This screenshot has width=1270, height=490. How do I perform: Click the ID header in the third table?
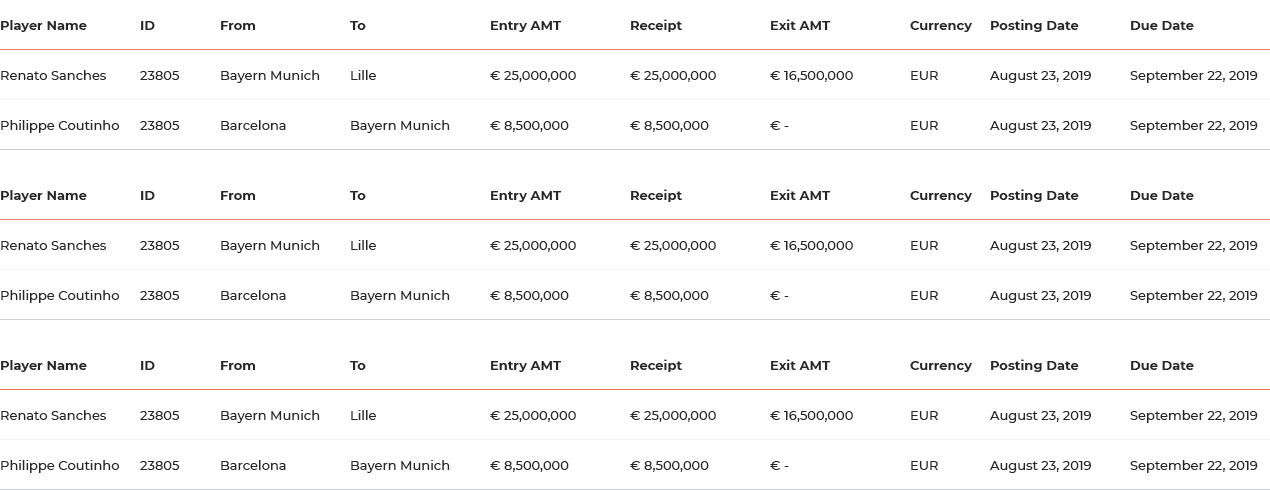[147, 366]
